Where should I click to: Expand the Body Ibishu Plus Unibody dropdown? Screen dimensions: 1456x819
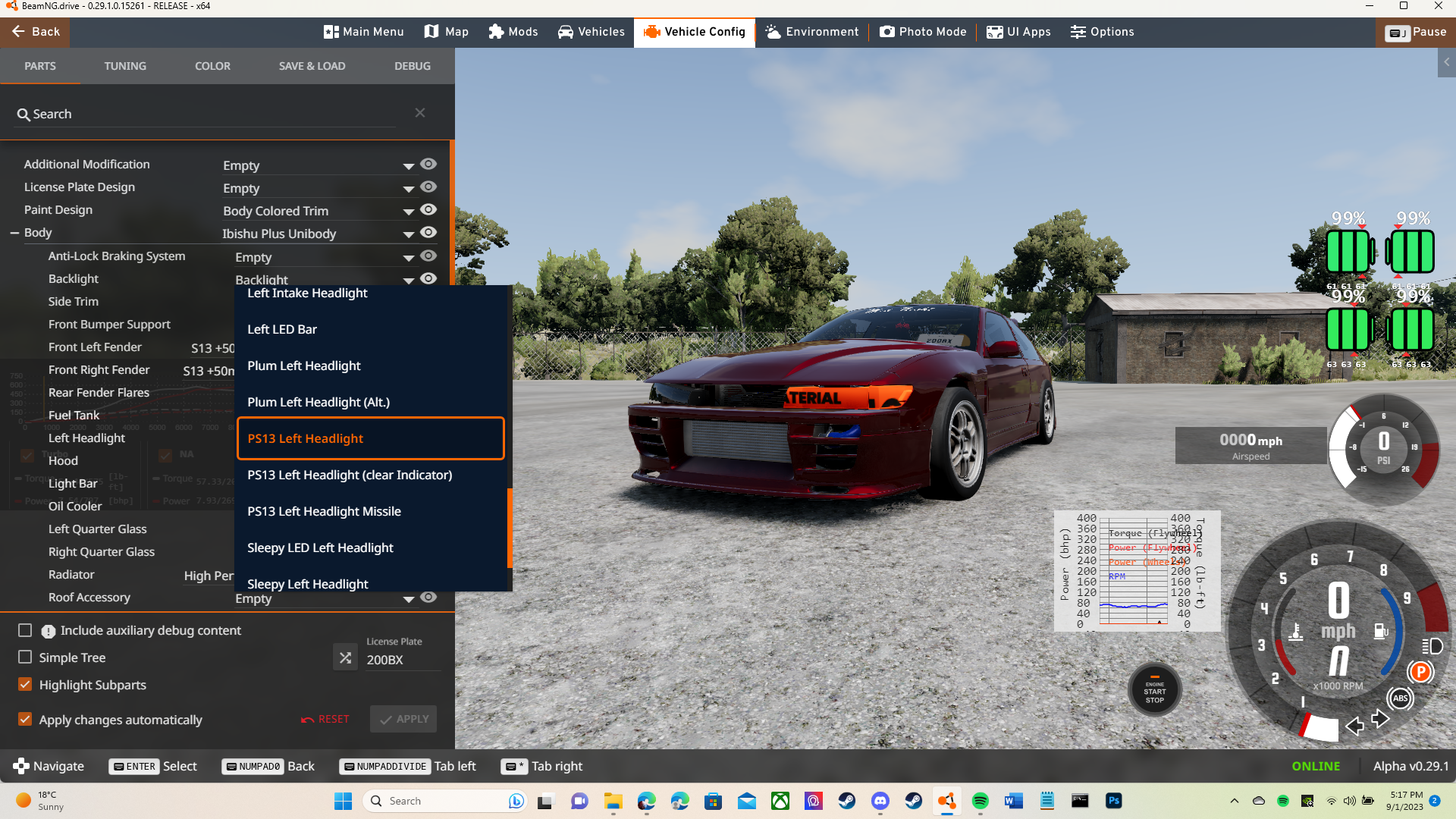(x=409, y=234)
